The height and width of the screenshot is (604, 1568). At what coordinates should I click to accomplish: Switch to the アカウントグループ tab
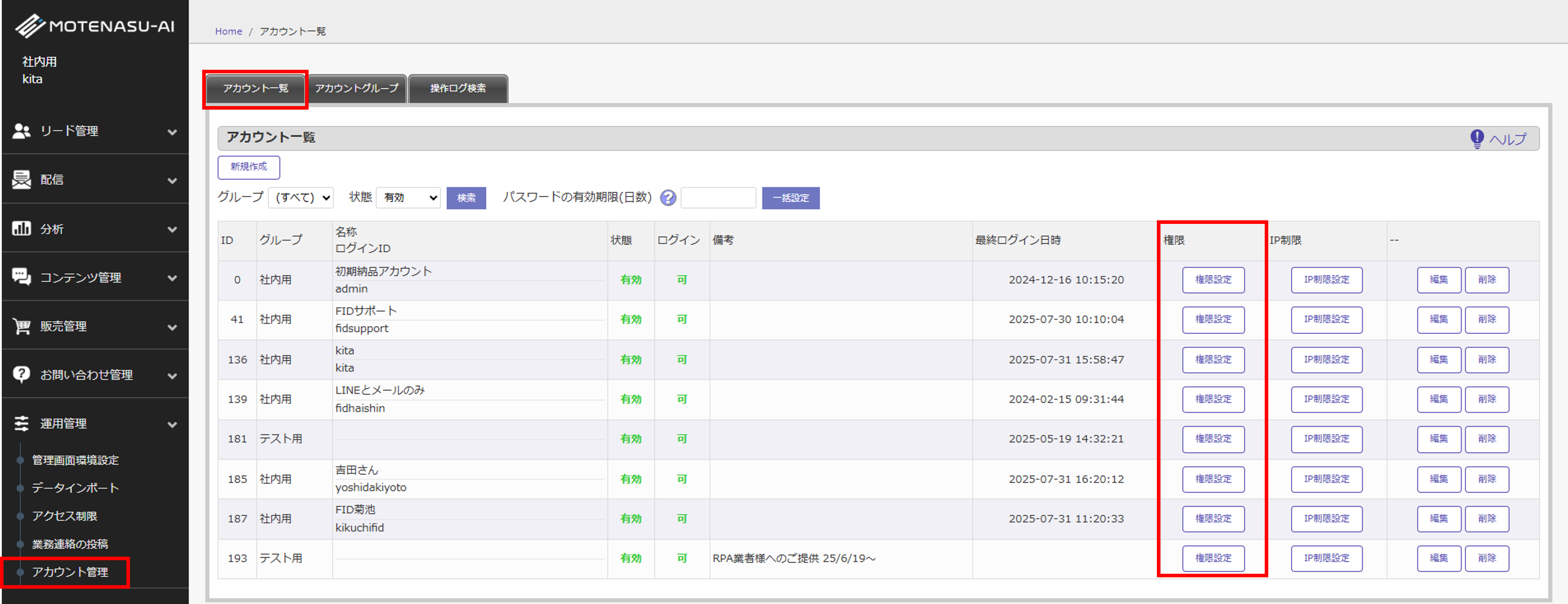[x=357, y=88]
